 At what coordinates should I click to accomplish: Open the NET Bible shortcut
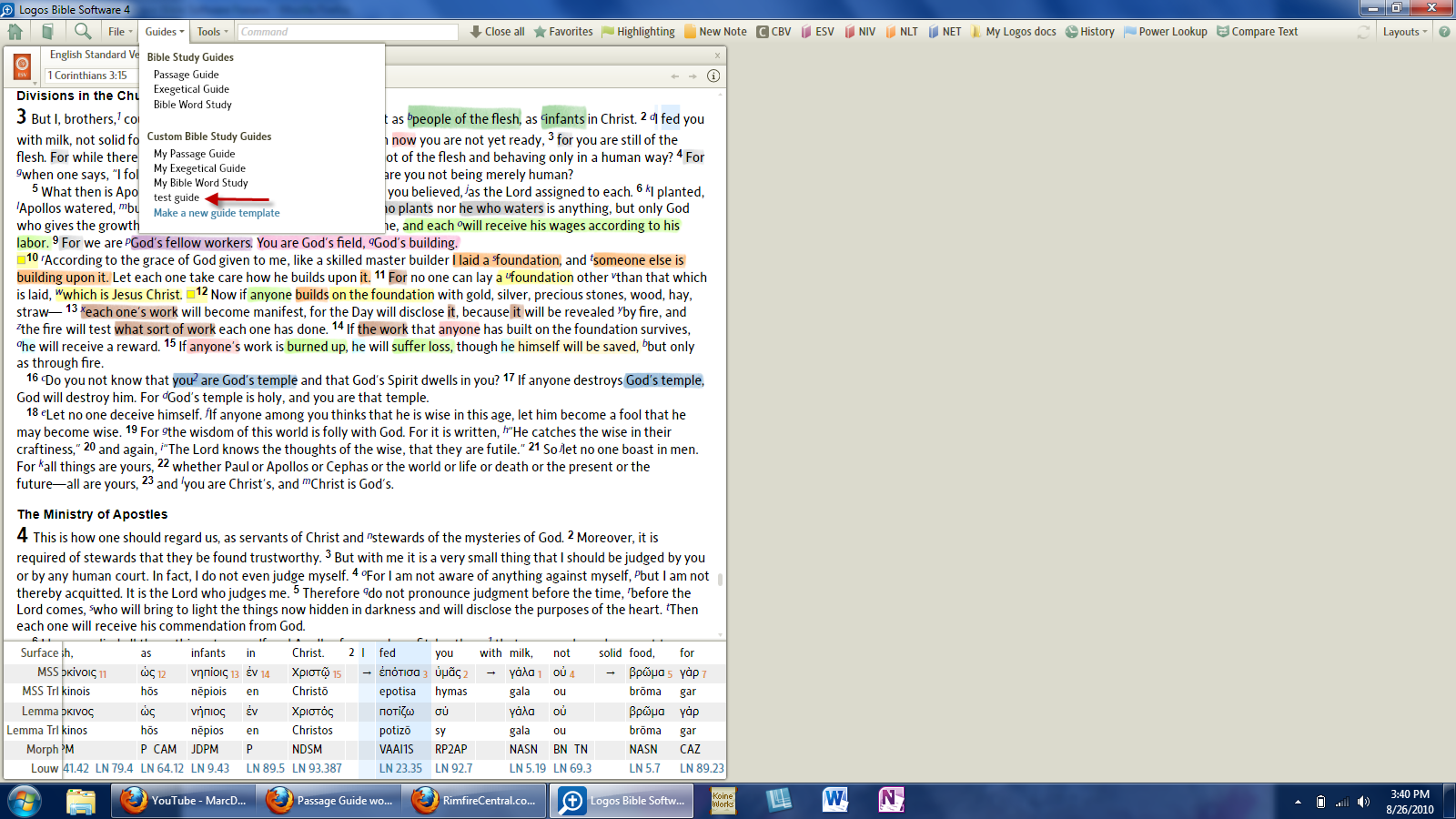[945, 32]
